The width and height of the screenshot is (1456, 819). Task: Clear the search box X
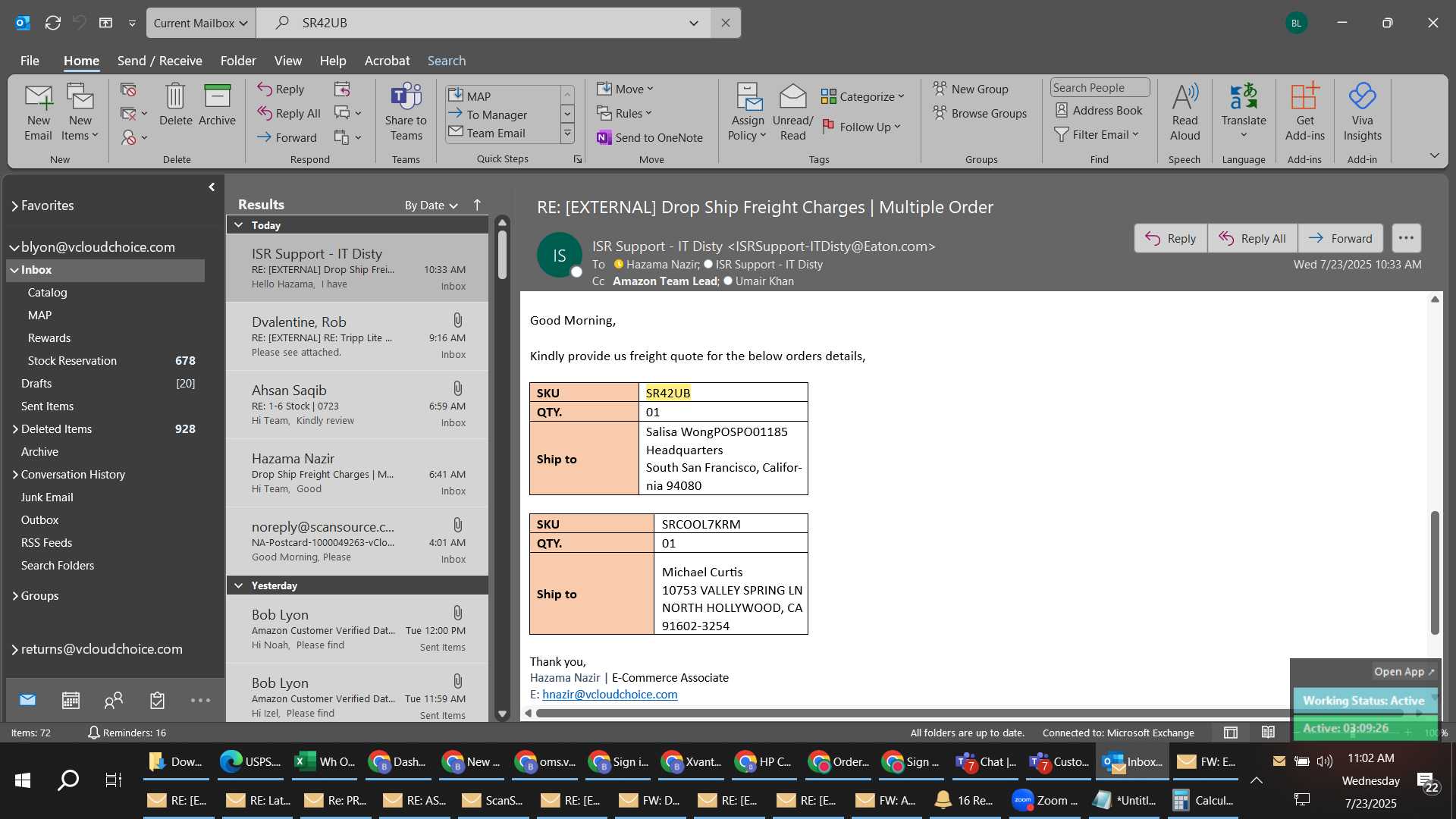726,23
